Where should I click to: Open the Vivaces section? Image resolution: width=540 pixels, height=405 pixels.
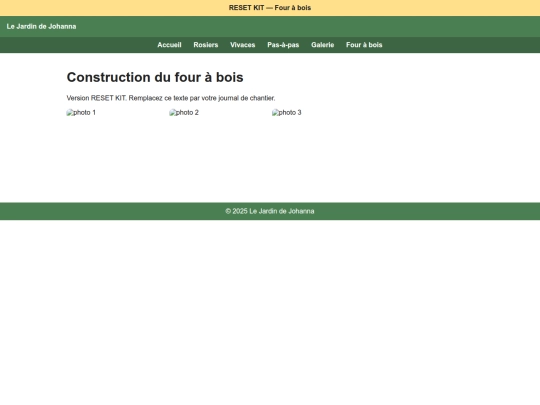242,45
